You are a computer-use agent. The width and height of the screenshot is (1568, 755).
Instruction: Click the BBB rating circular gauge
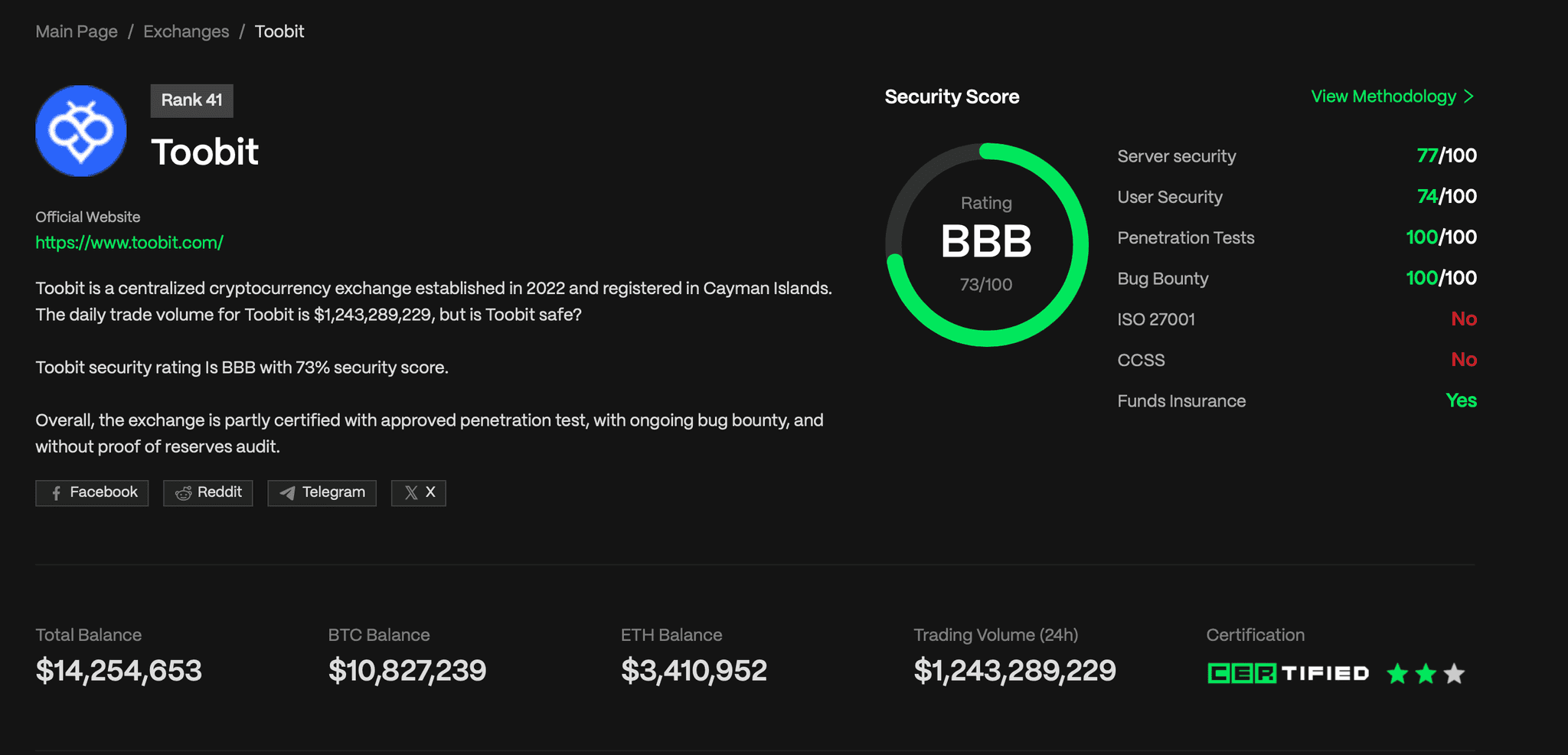986,243
